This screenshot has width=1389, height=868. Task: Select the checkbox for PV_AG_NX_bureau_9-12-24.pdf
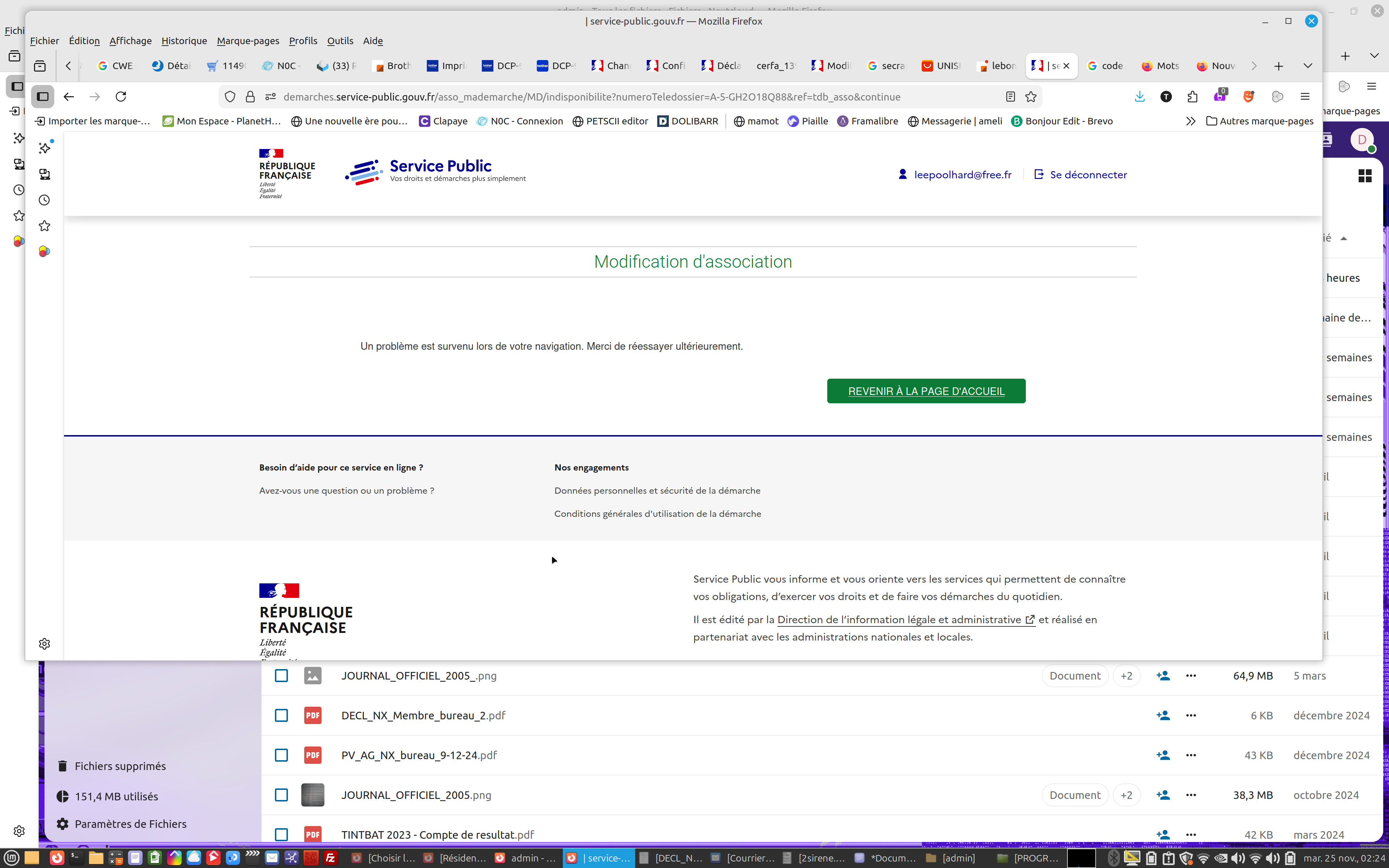click(281, 755)
